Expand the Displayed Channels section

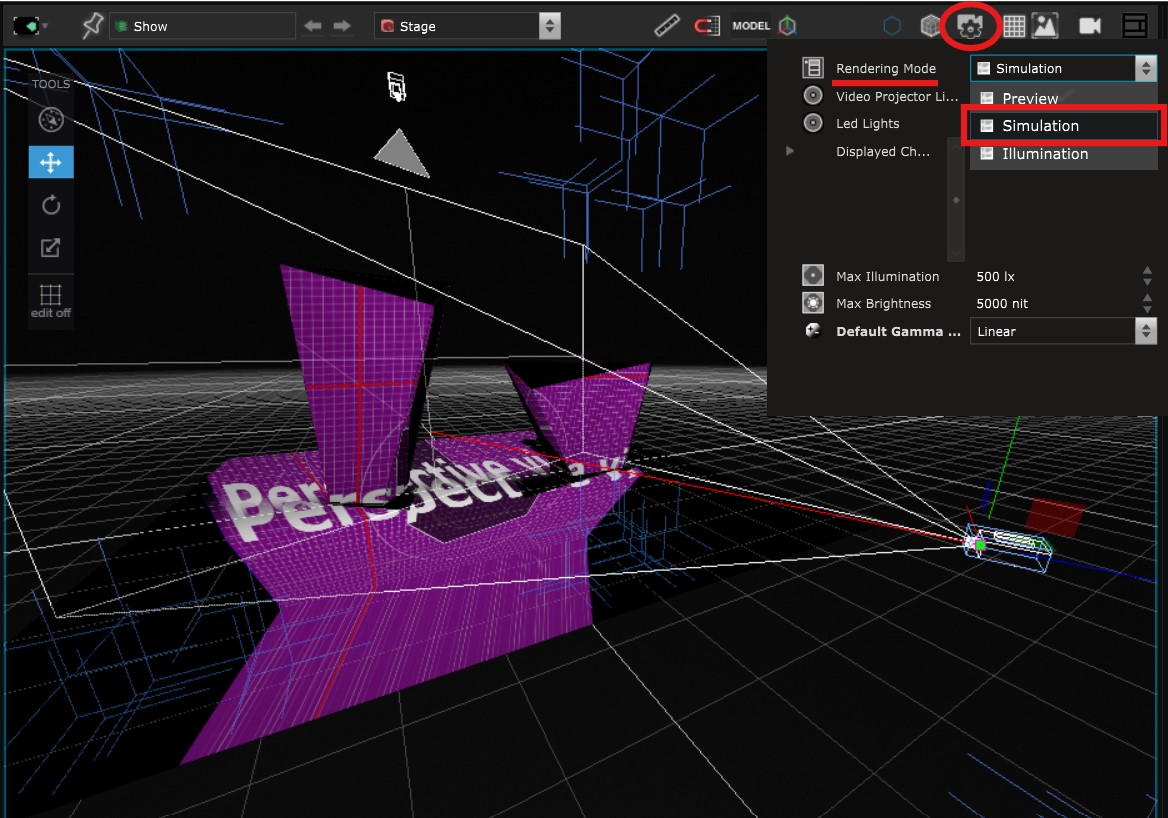790,152
